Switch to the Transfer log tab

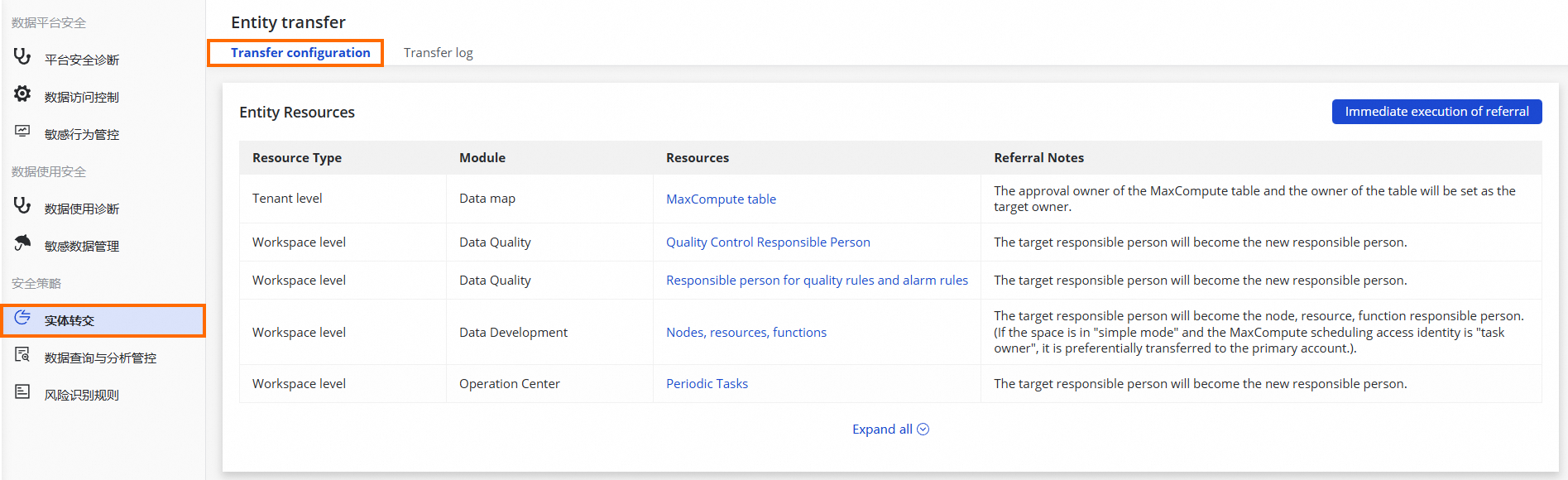(x=438, y=53)
